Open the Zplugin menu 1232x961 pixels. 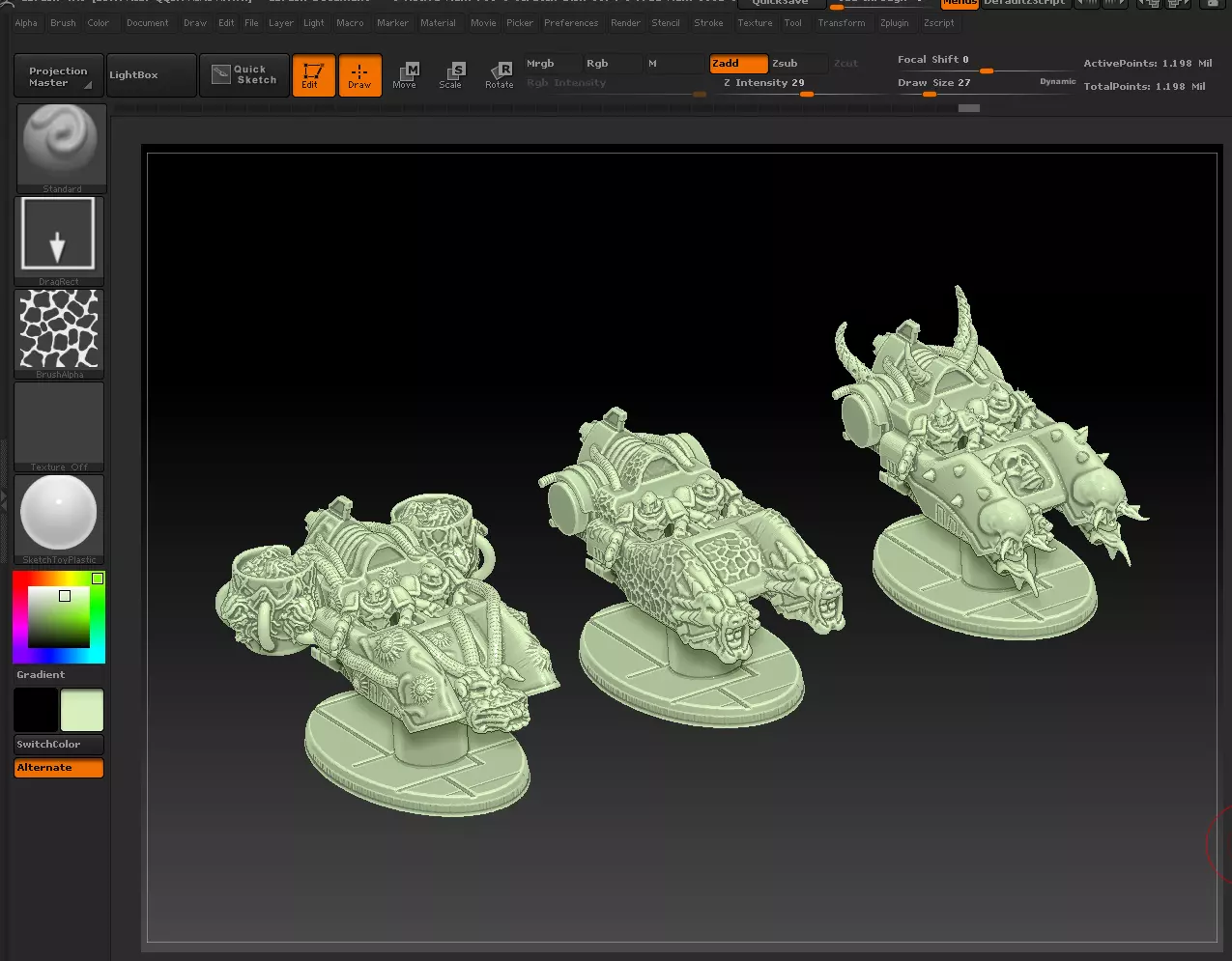tap(895, 23)
